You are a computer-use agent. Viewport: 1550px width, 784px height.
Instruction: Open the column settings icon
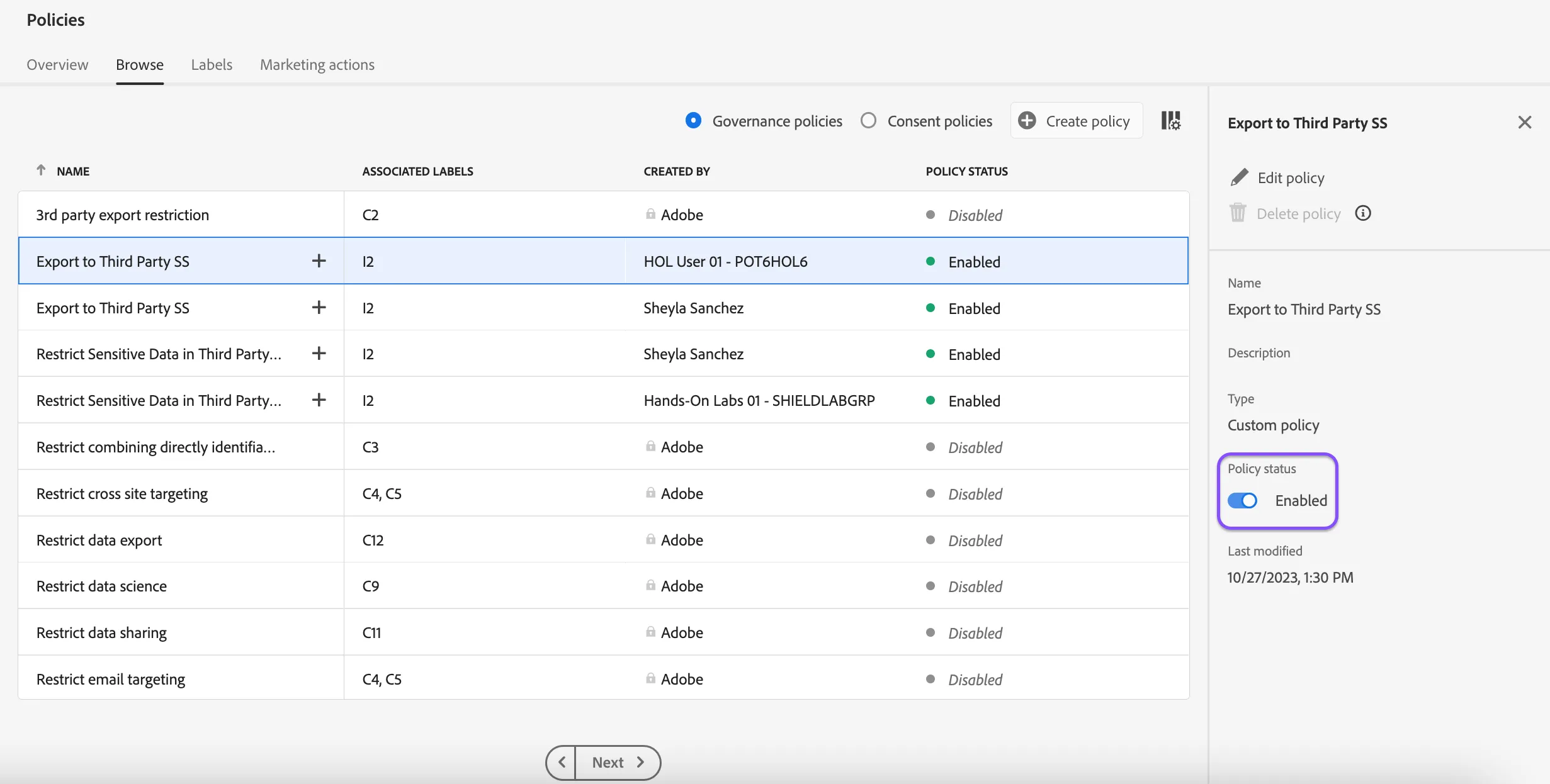pyautogui.click(x=1170, y=120)
